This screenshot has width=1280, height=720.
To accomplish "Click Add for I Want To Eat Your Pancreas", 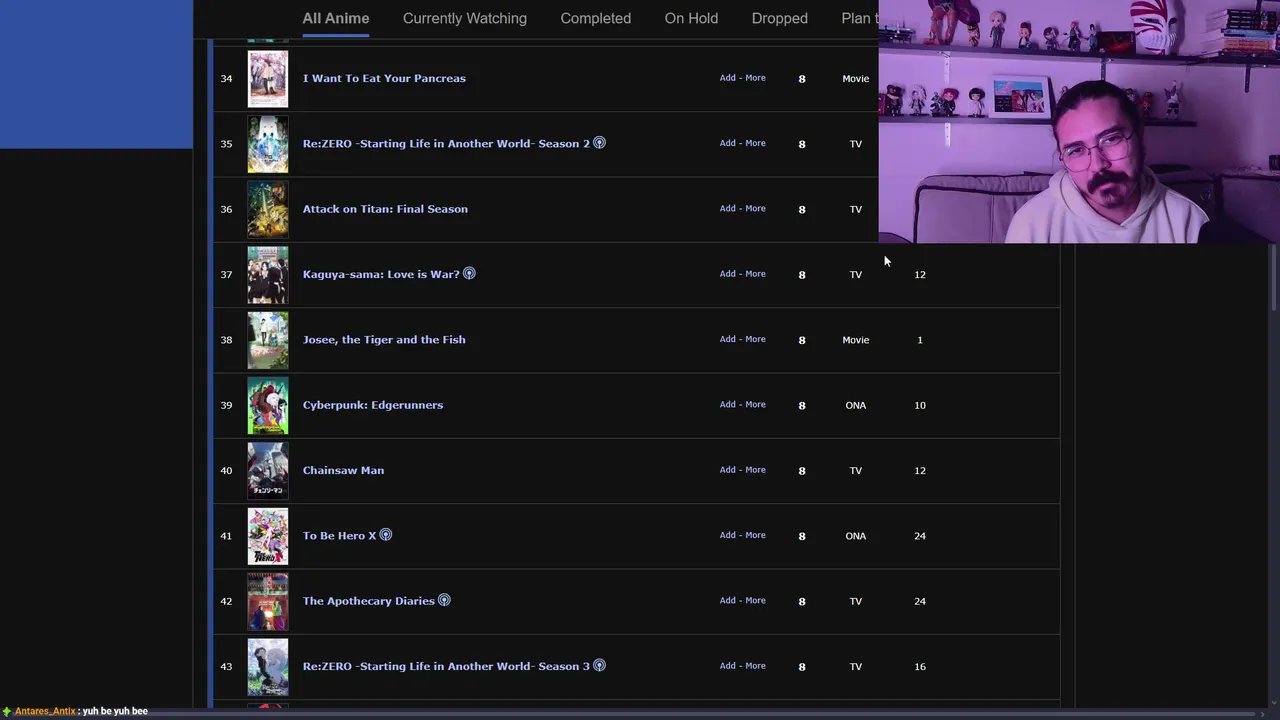I will pyautogui.click(x=728, y=78).
